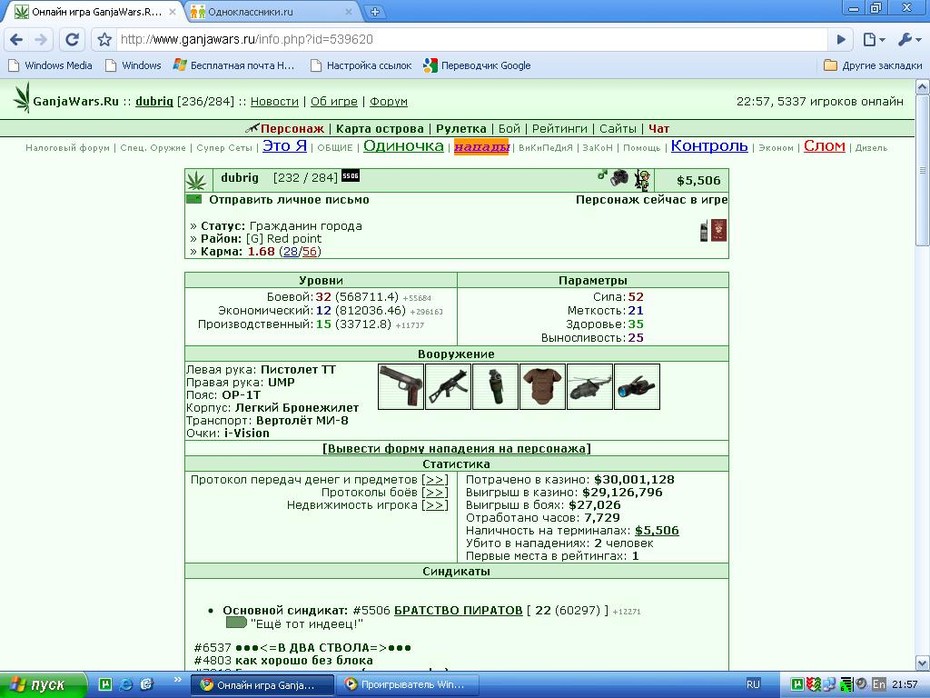Open Проигрыватель Windows taskbar button
The width and height of the screenshot is (930, 698).
407,685
